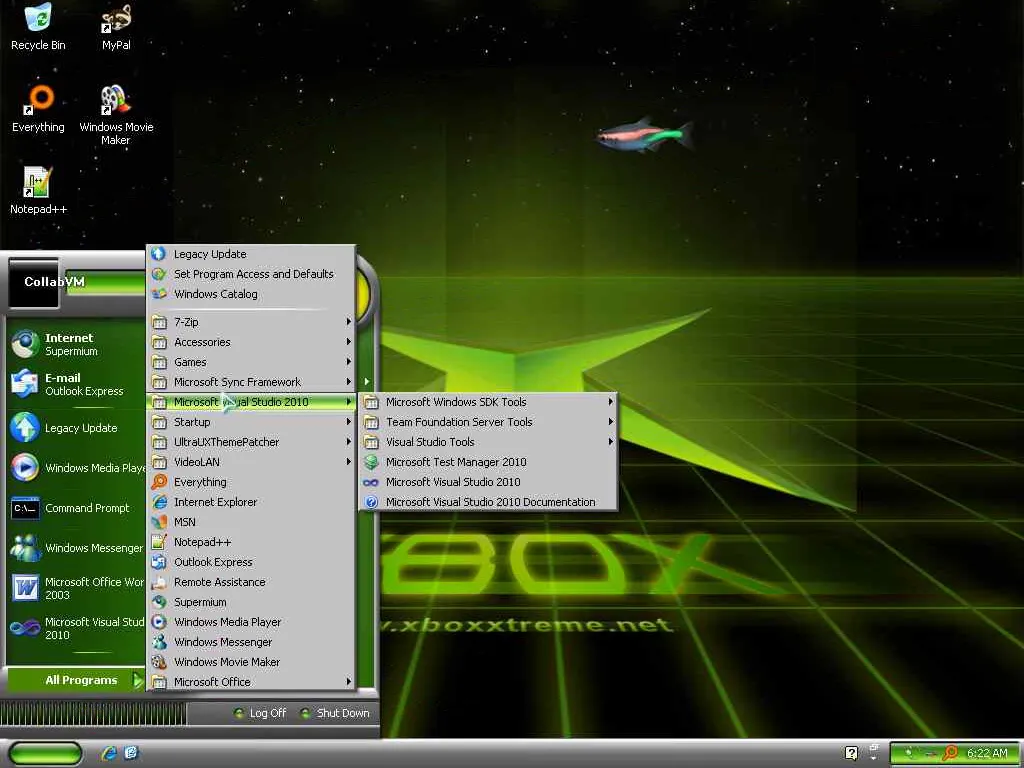Click the CollabVM user name
Screen dimensions: 1024x768
(x=54, y=281)
